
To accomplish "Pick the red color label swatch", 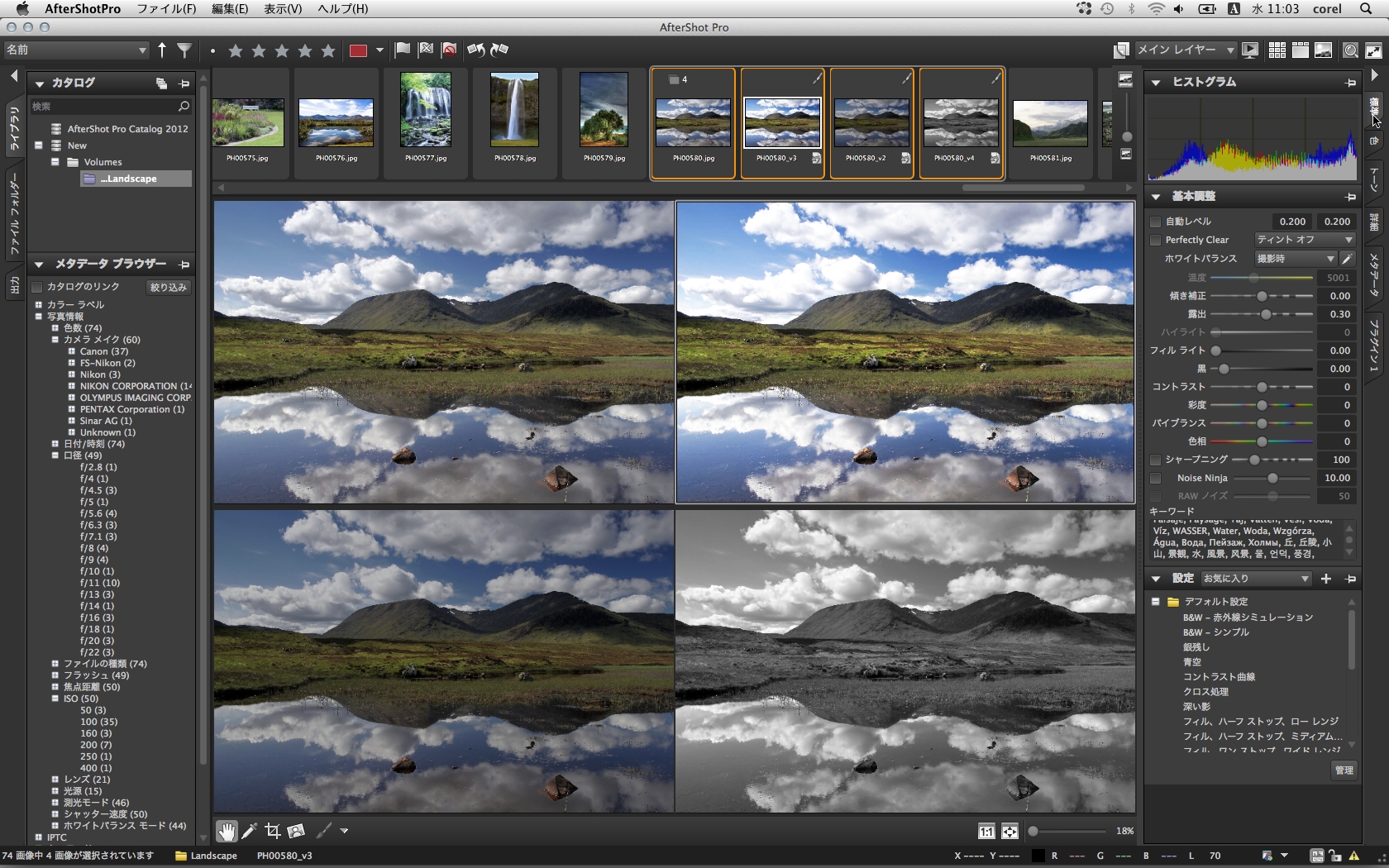I will pos(358,50).
